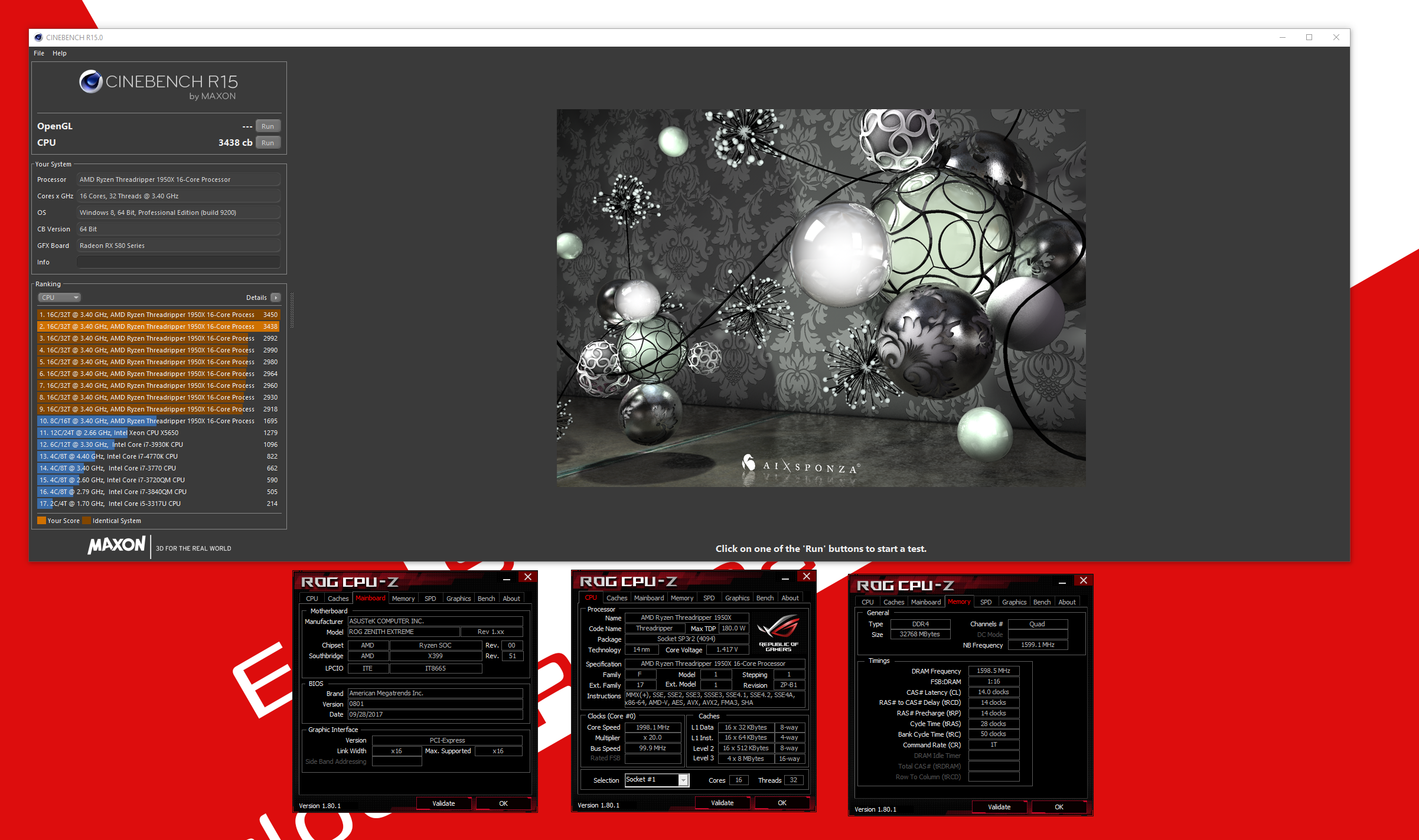Click the Processor field in Your System
This screenshot has height=840, width=1419.
pos(178,179)
